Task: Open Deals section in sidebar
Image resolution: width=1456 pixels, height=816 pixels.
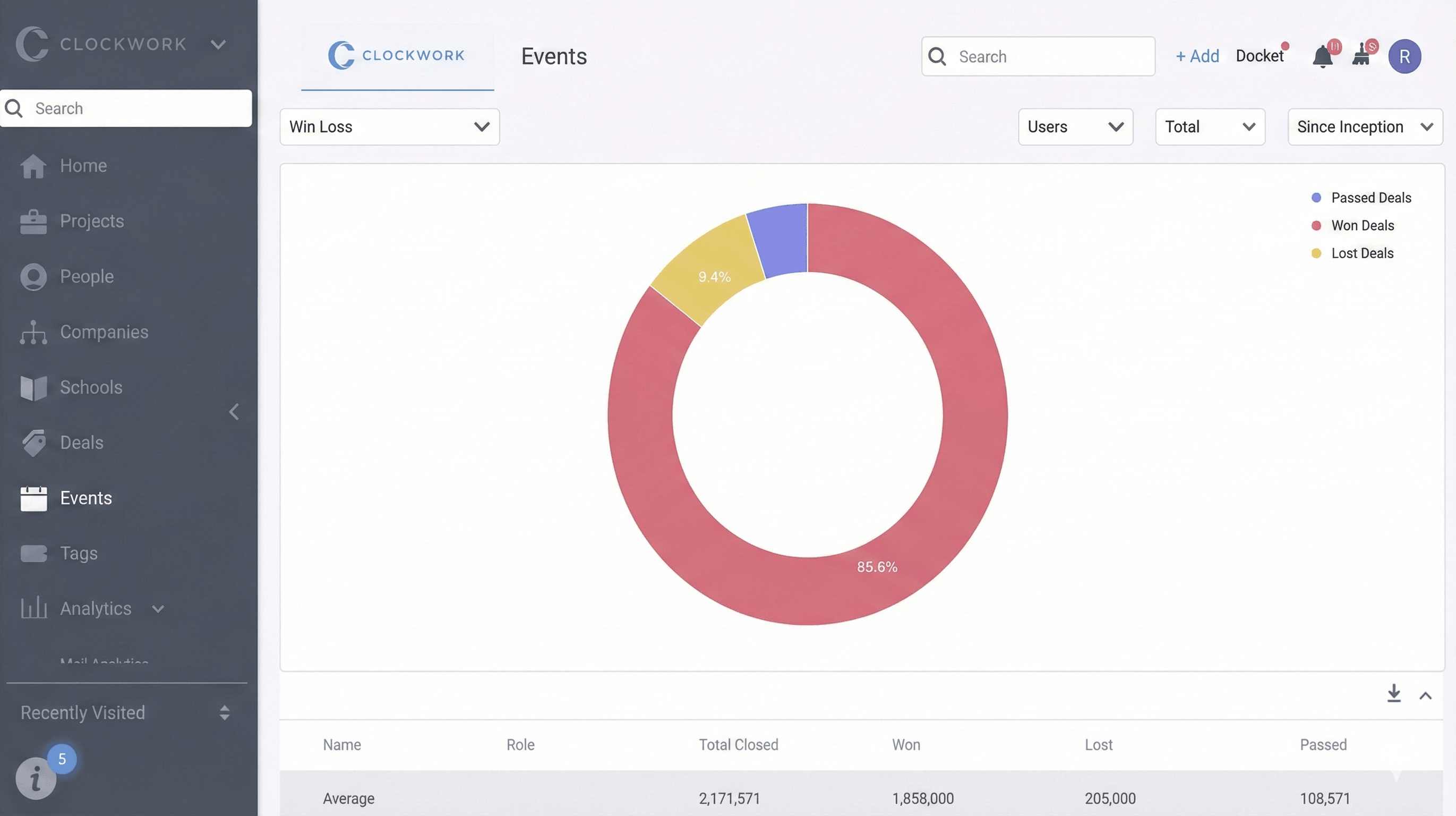Action: pyautogui.click(x=81, y=443)
